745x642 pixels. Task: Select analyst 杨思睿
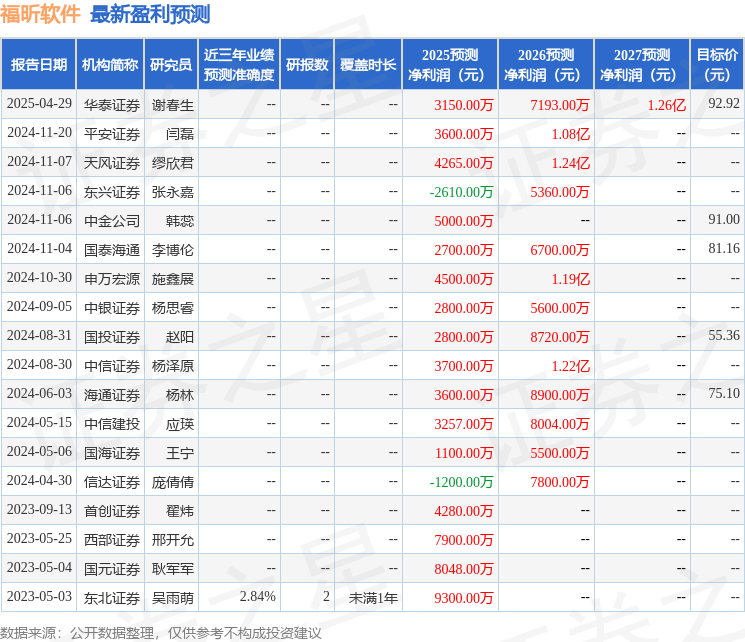point(172,308)
